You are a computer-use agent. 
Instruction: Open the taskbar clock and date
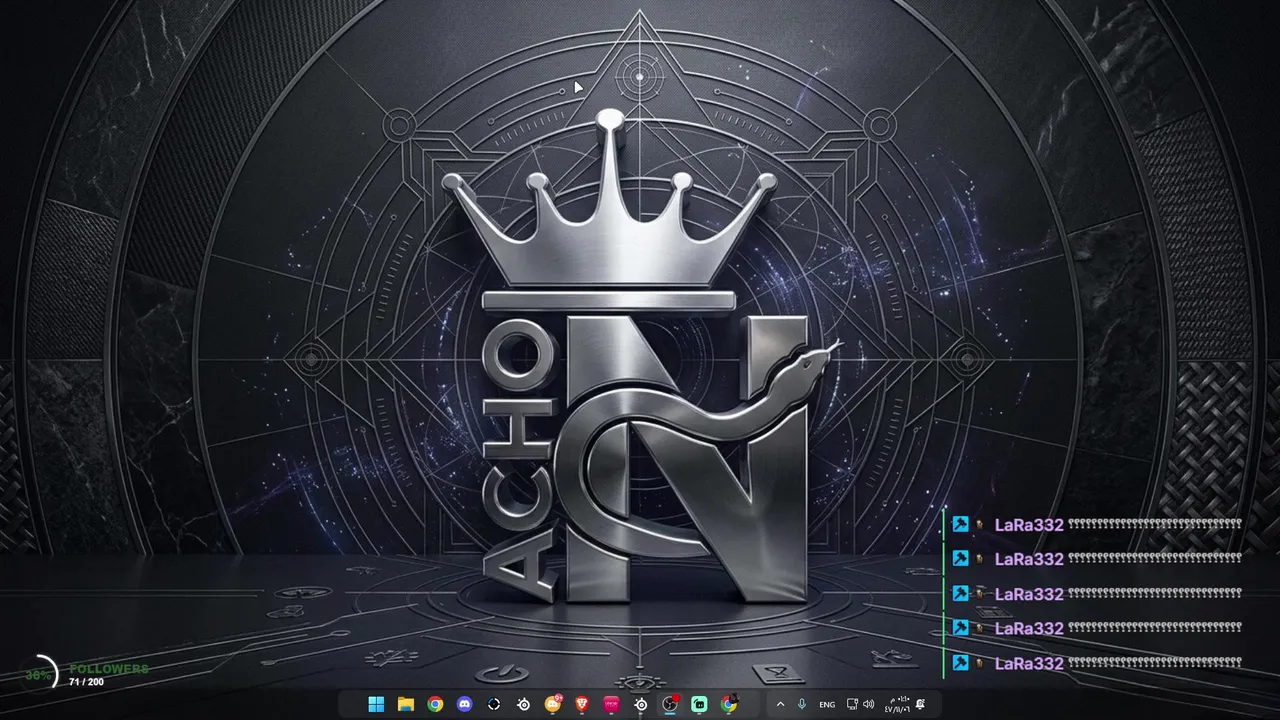897,704
